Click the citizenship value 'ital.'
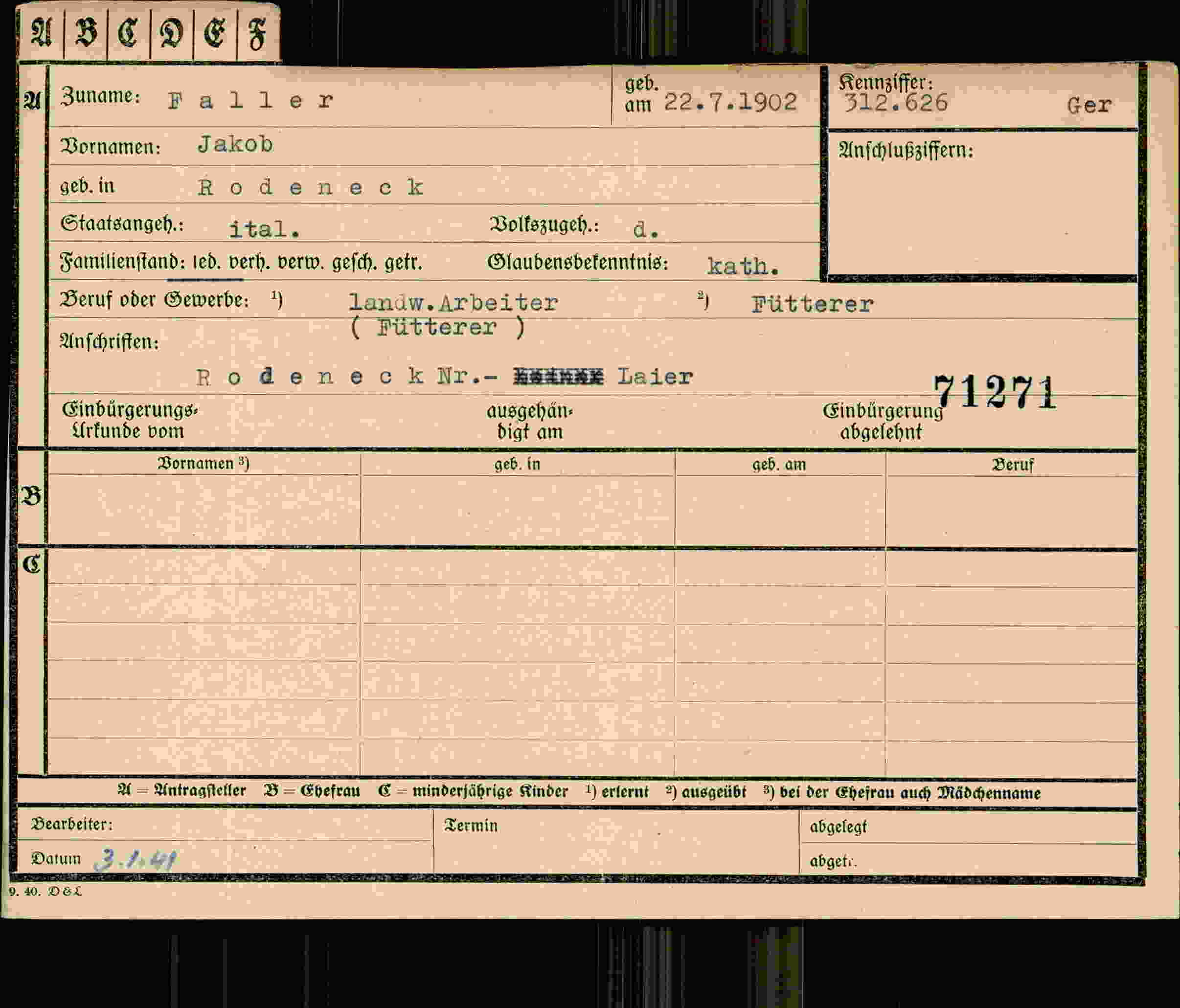 coord(264,229)
